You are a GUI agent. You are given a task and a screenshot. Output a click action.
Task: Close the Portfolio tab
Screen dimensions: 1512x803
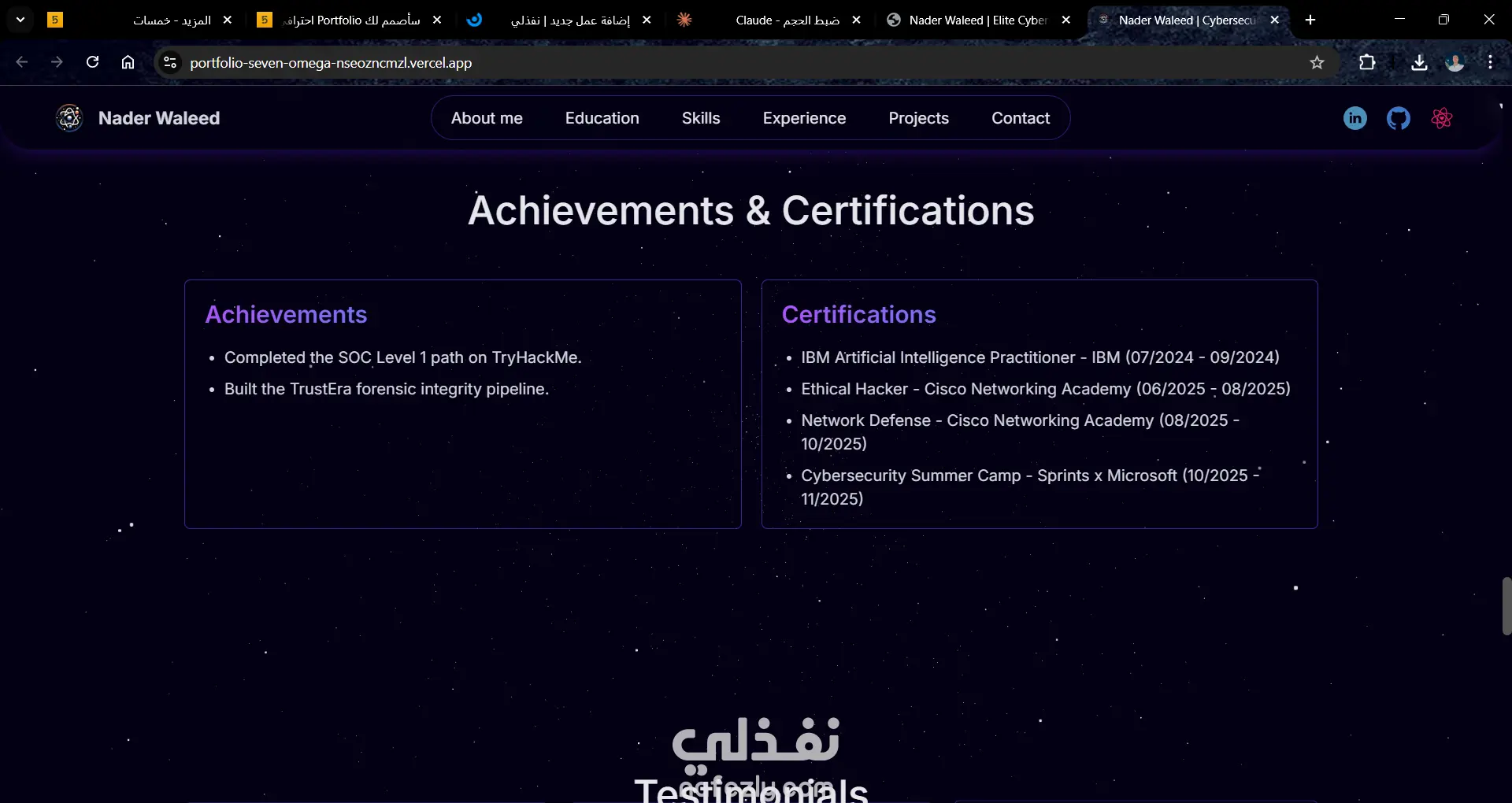[437, 20]
